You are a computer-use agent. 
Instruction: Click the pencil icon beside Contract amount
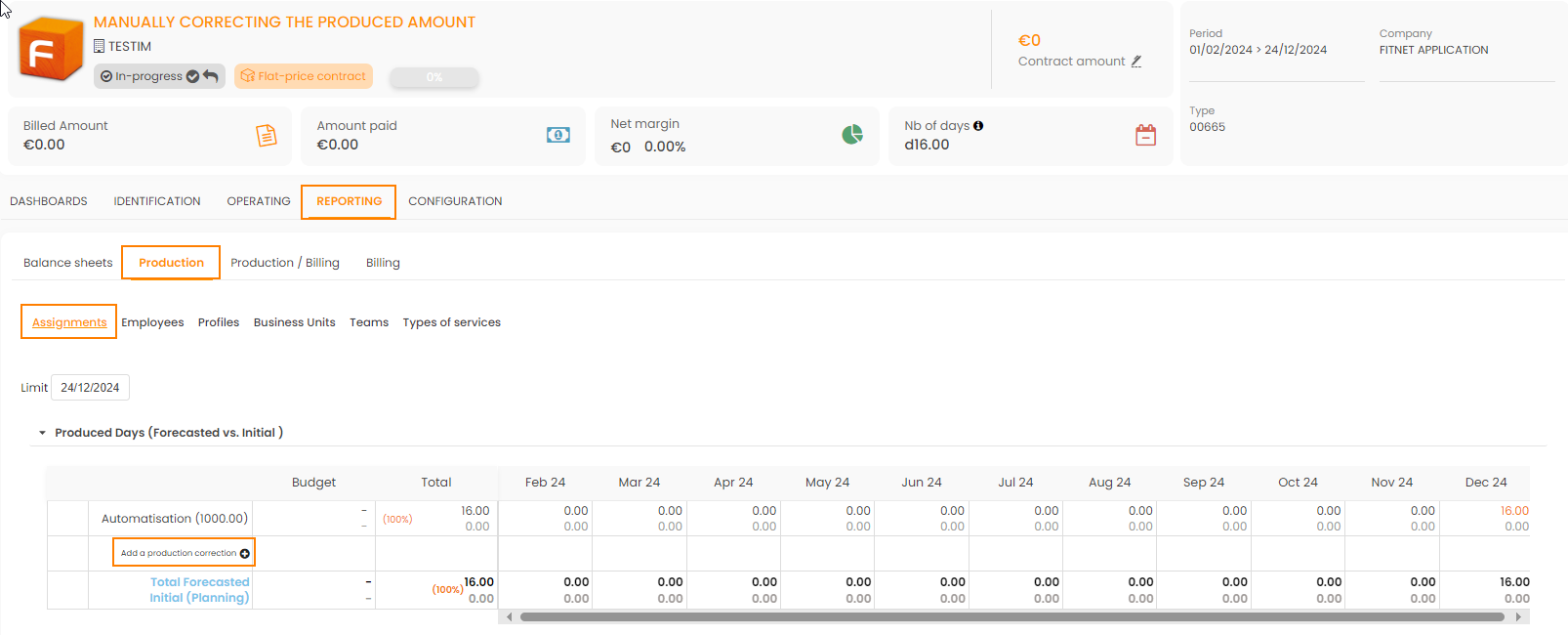tap(1136, 62)
